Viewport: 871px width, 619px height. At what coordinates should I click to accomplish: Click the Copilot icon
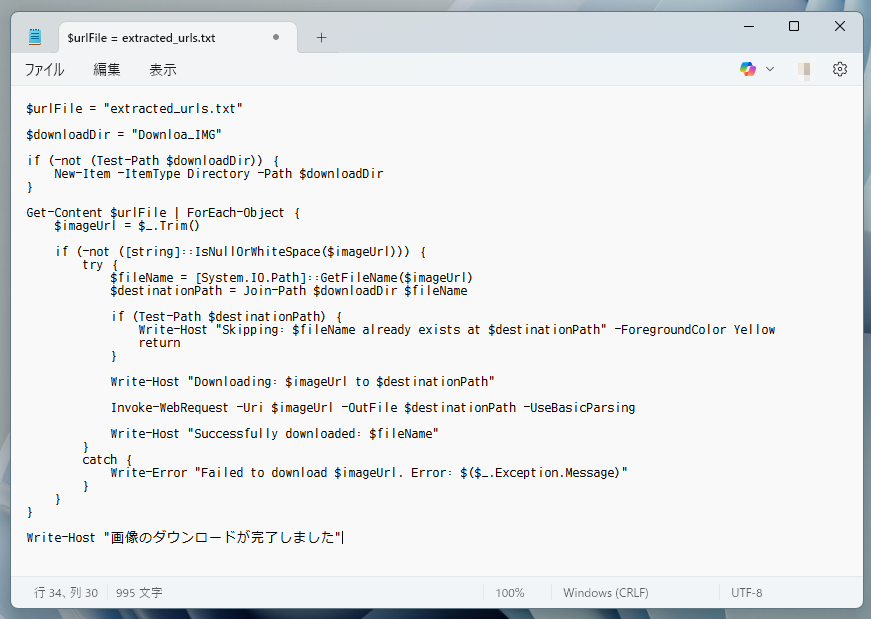(x=747, y=69)
